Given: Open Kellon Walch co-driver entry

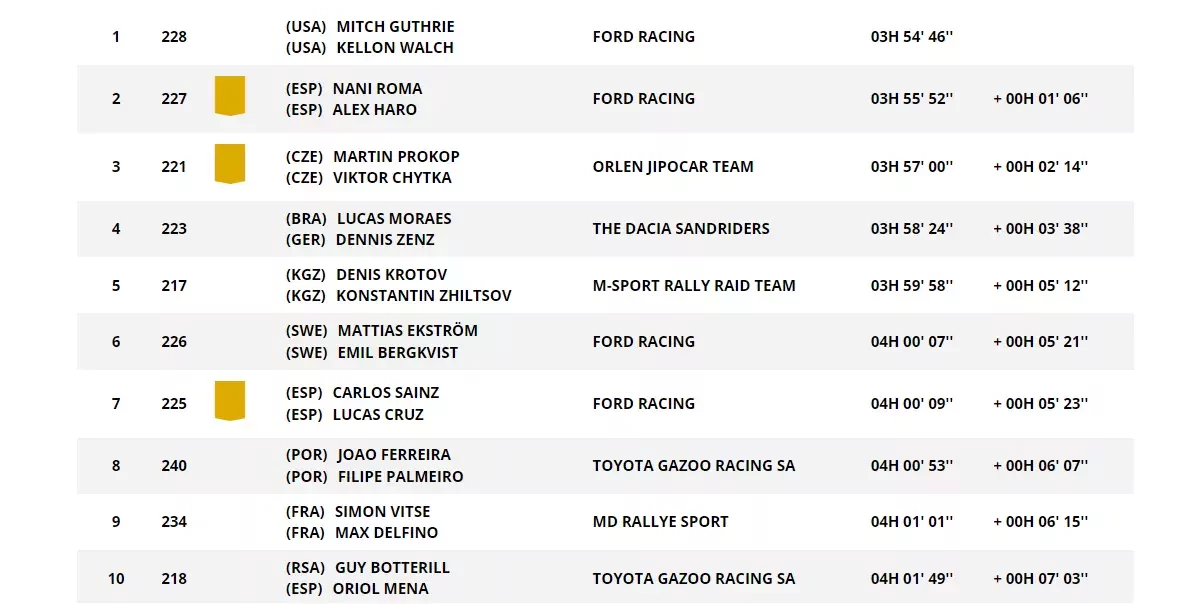Looking at the screenshot, I should point(395,47).
